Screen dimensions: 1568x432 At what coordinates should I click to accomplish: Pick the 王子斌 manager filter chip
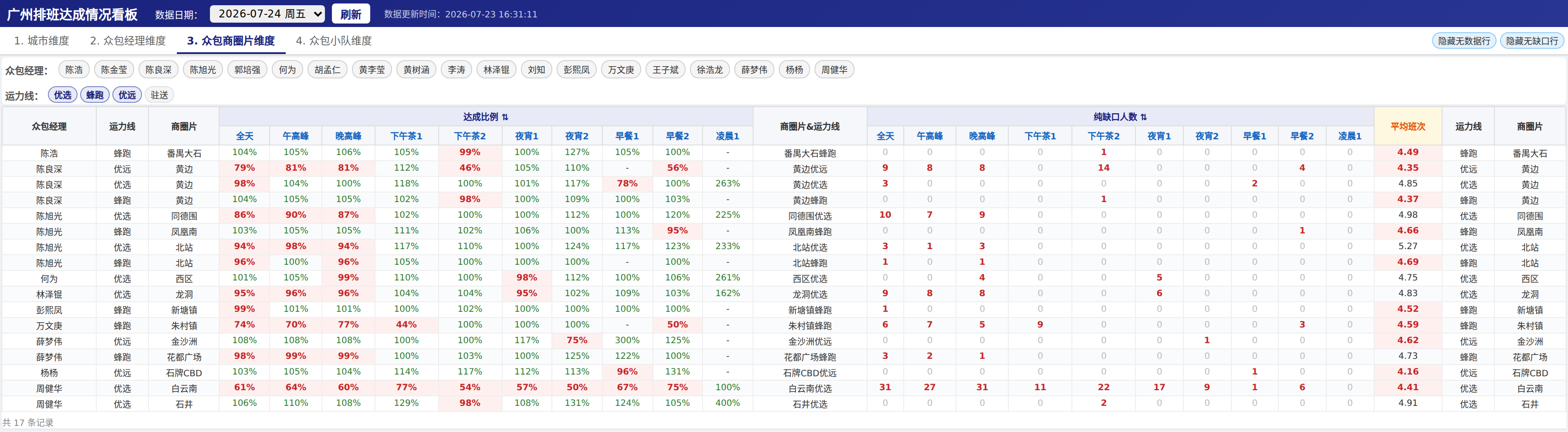(x=665, y=70)
